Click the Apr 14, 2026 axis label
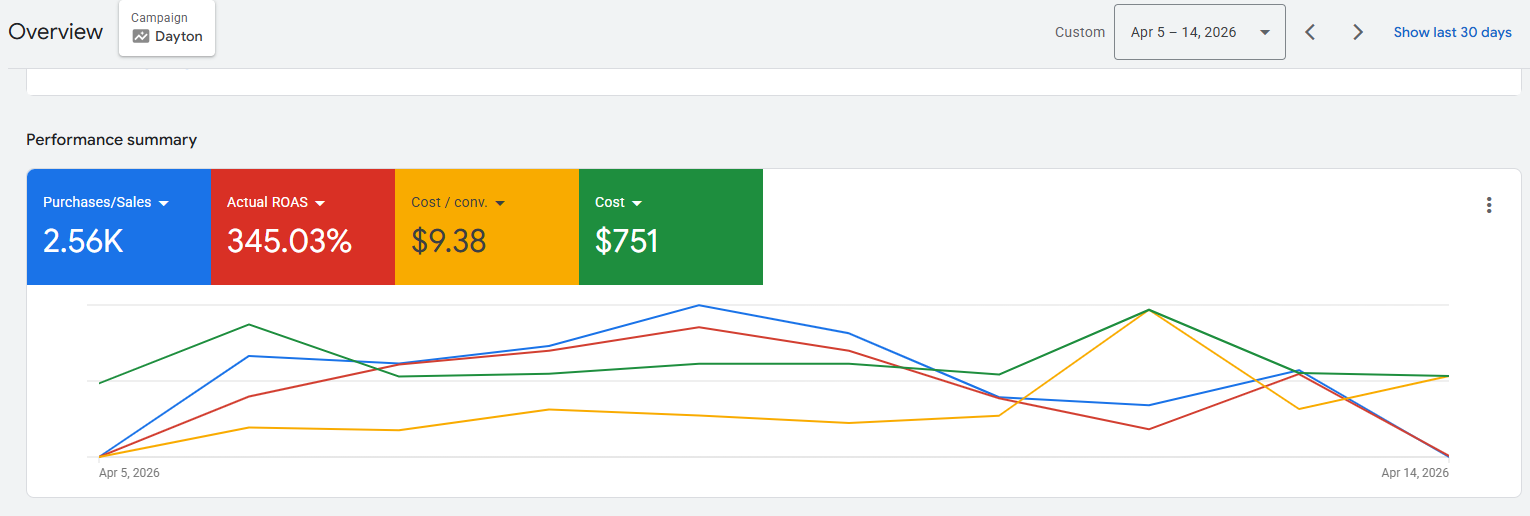The height and width of the screenshot is (516, 1530). click(x=1415, y=473)
